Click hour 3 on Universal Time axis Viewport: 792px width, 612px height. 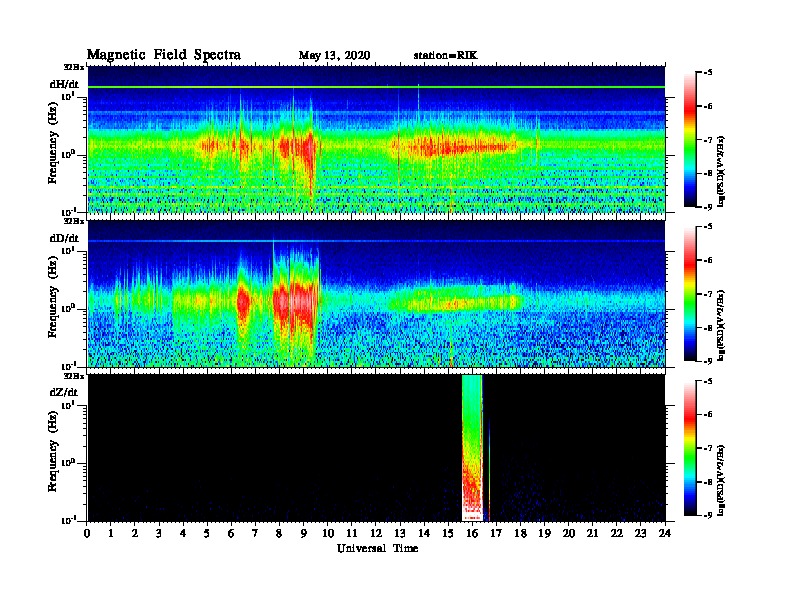[159, 533]
